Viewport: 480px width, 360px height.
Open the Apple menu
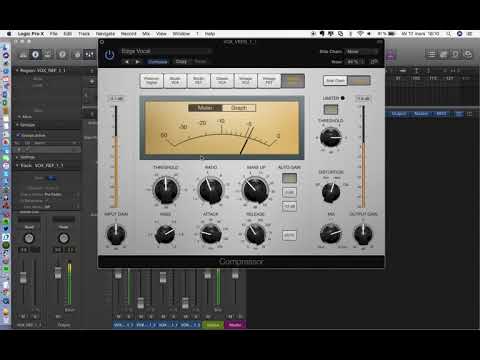point(9,34)
